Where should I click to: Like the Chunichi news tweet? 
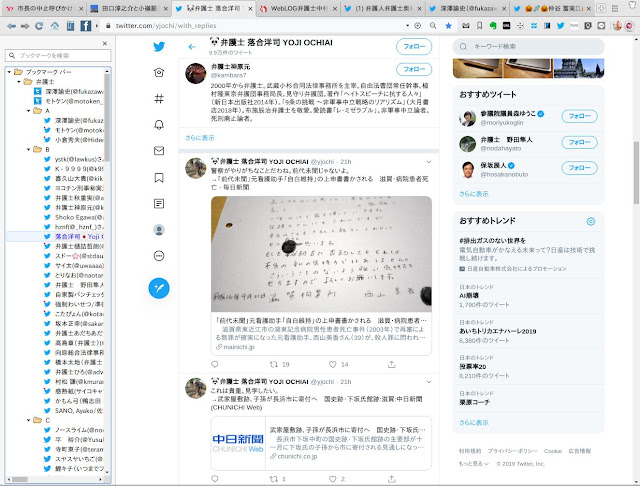[333, 479]
